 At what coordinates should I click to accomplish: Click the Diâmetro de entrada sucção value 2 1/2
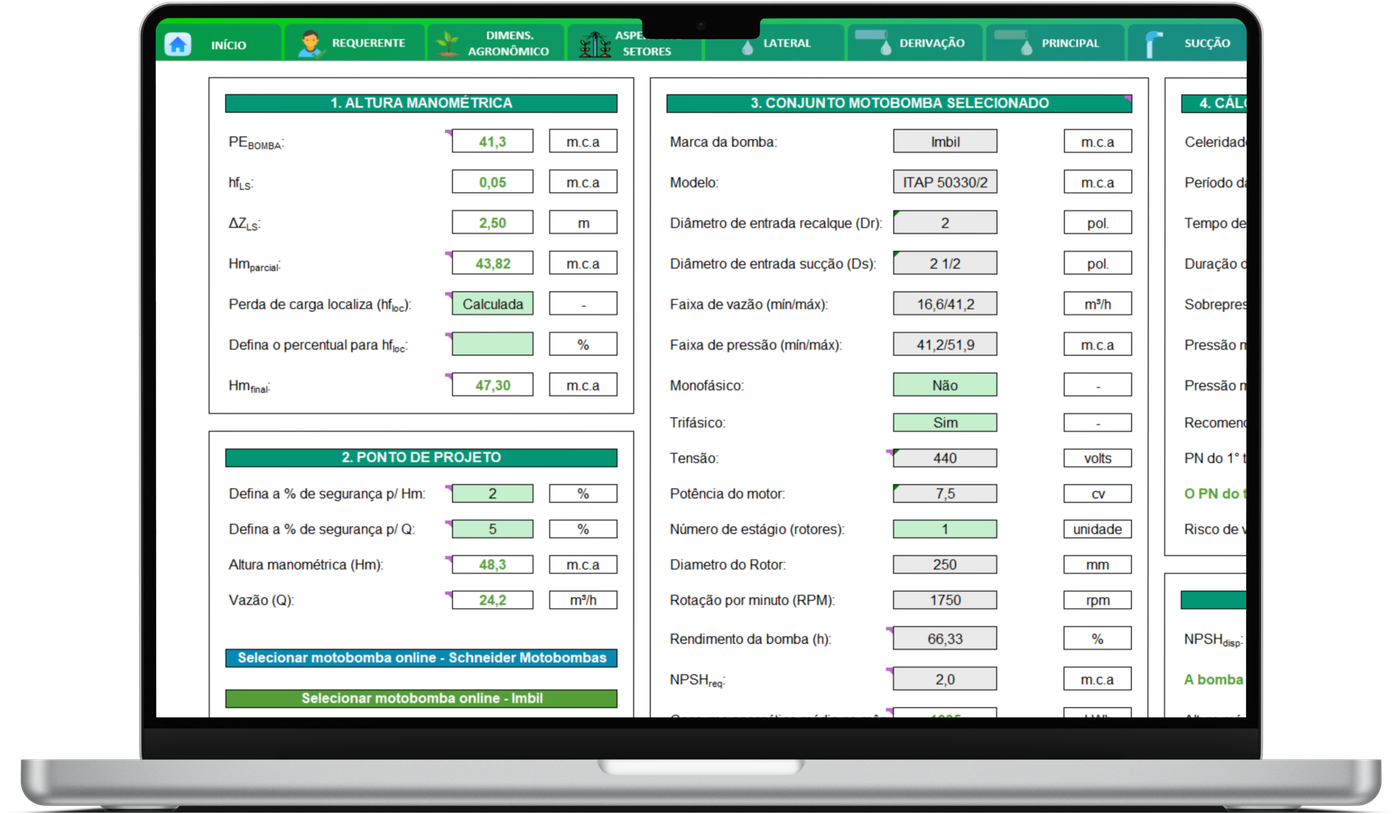tap(945, 263)
